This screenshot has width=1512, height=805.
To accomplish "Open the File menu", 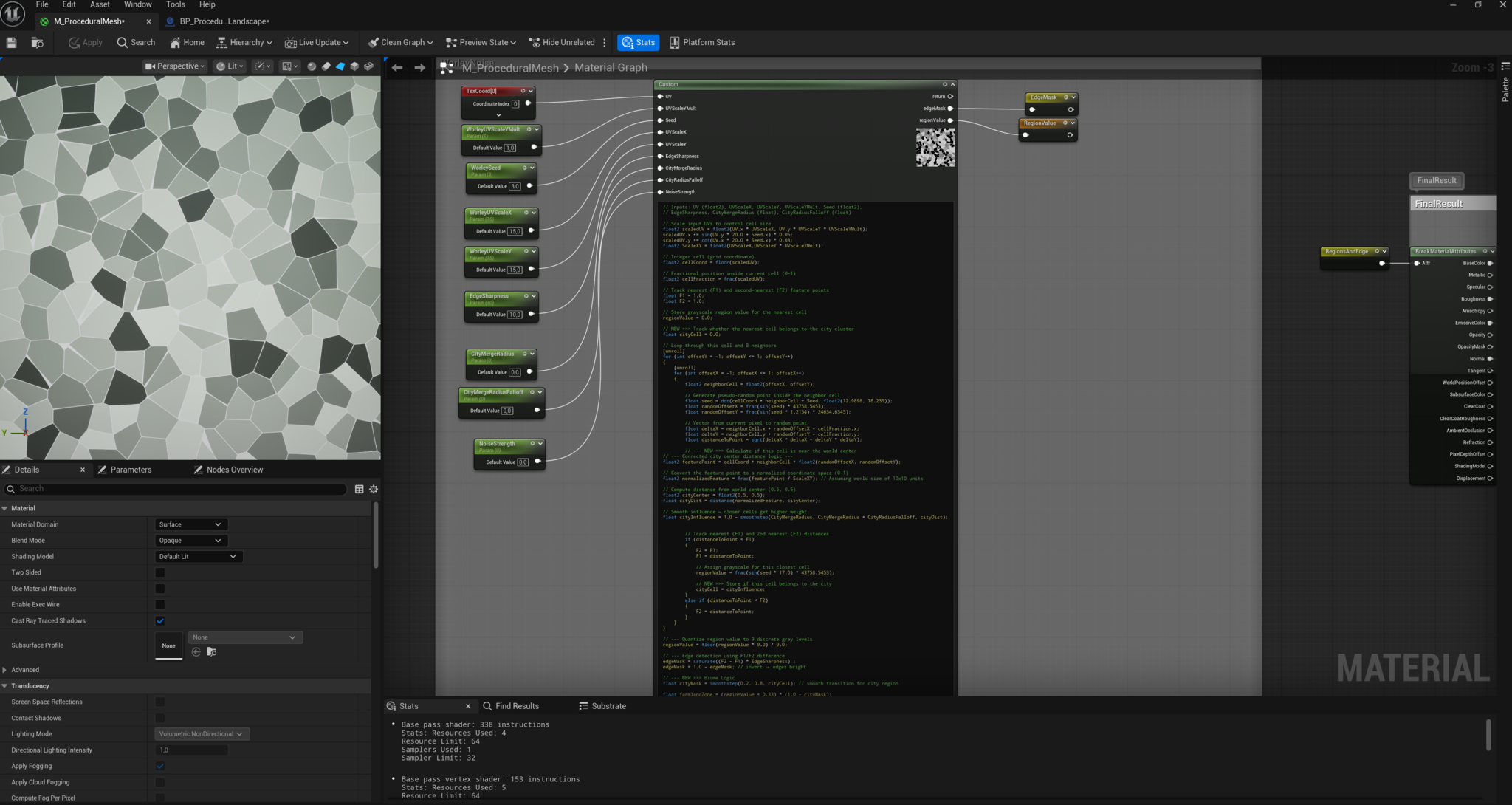I will tap(42, 4).
